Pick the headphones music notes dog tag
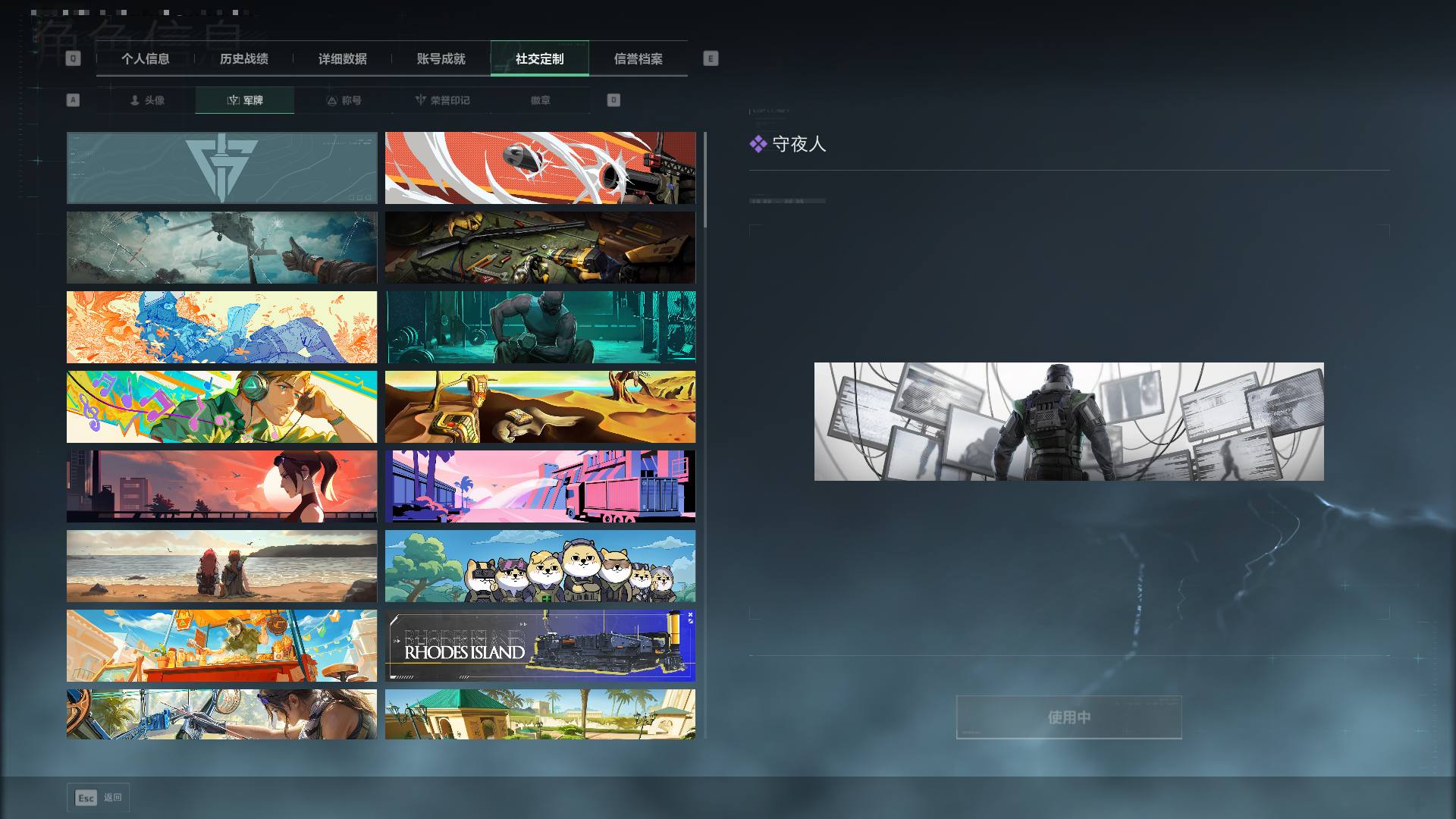The height and width of the screenshot is (819, 1456). click(x=221, y=407)
